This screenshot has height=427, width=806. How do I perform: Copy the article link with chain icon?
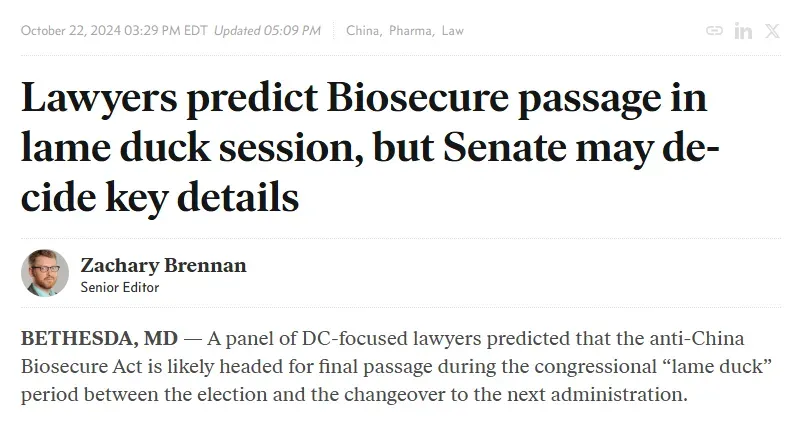pos(714,31)
